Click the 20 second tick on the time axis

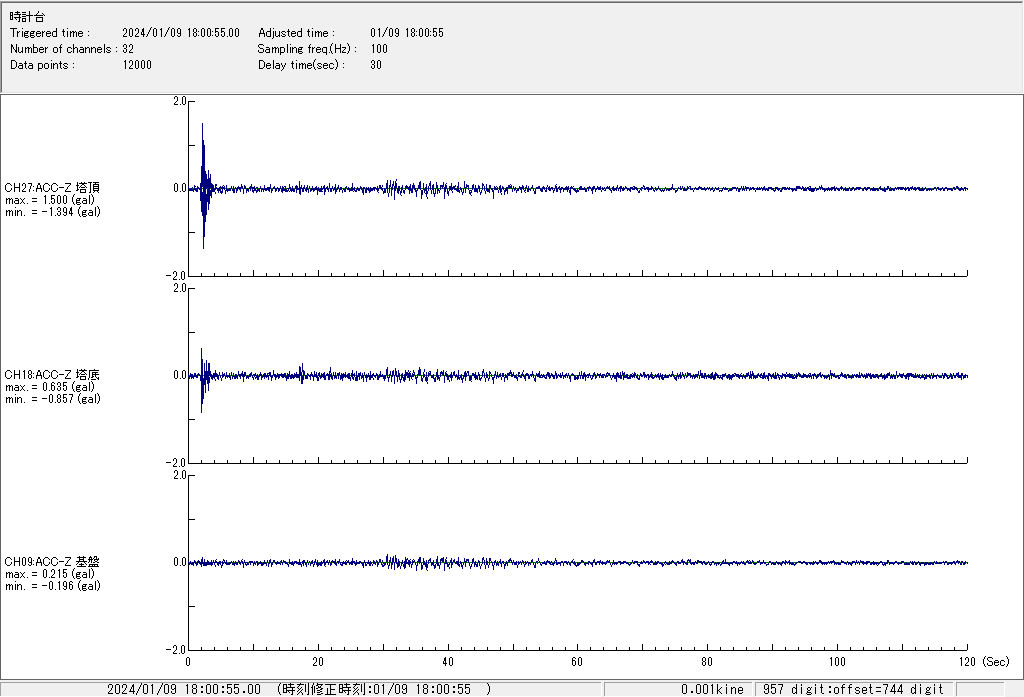318,661
